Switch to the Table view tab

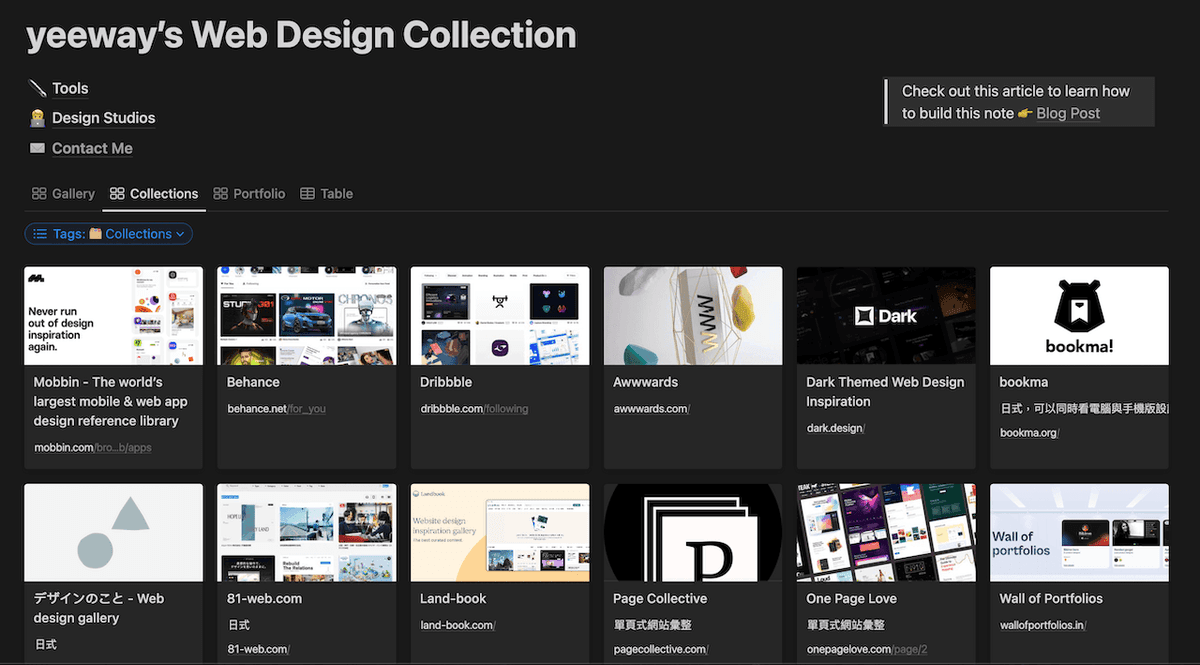click(326, 193)
